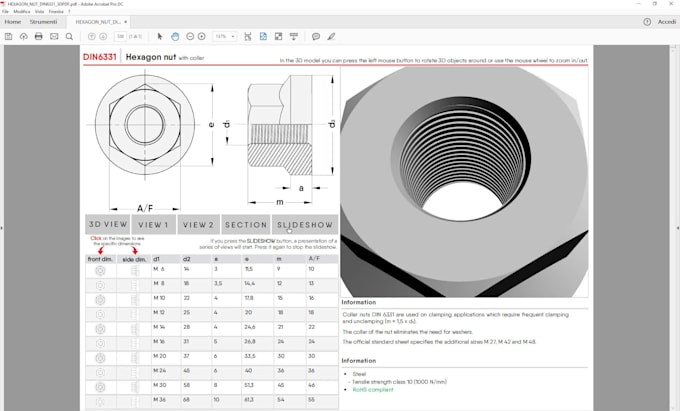This screenshot has width=680, height=411.
Task: Select the arrow selection tool
Action: pos(160,36)
